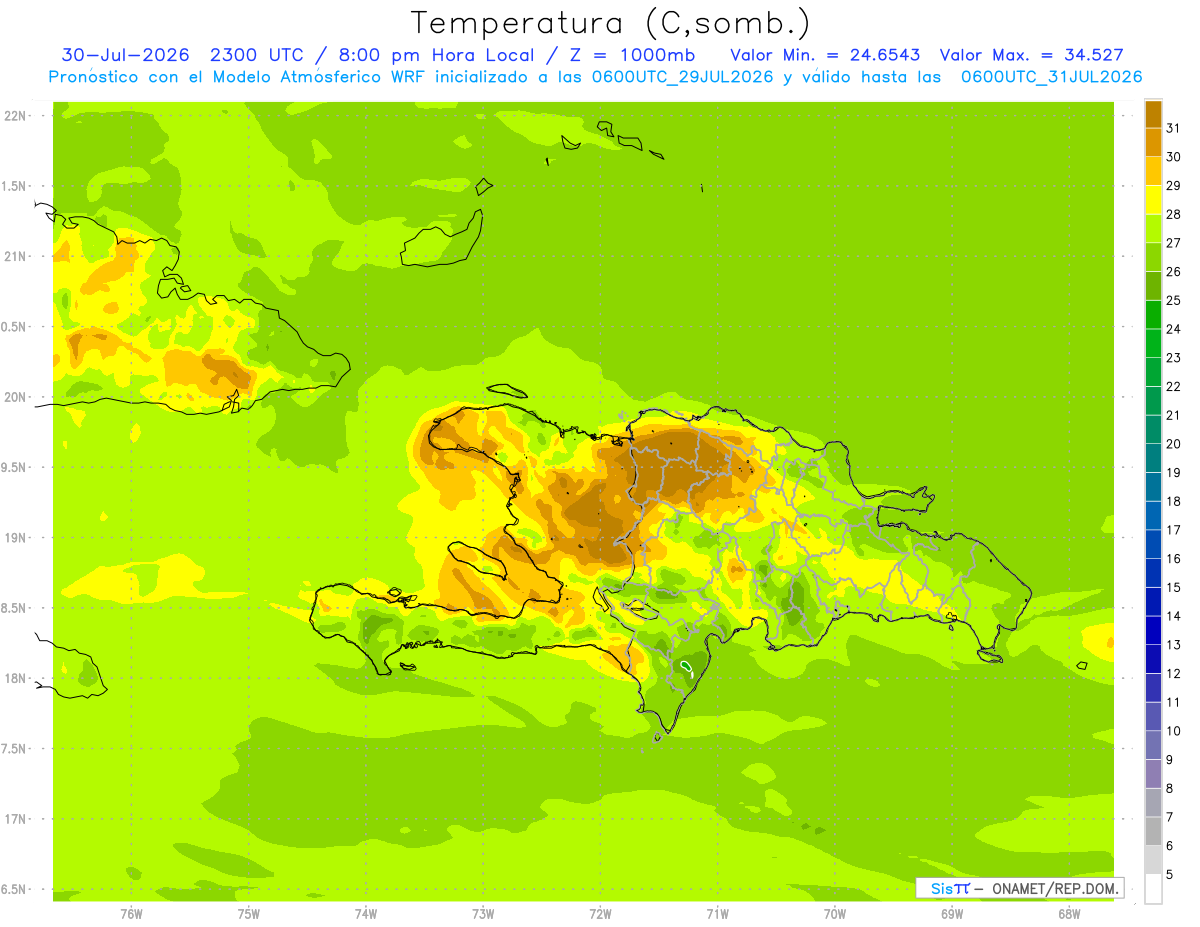Click the dark brown legend segment above 31
Viewport: 1200px width, 927px height.
tap(1153, 114)
